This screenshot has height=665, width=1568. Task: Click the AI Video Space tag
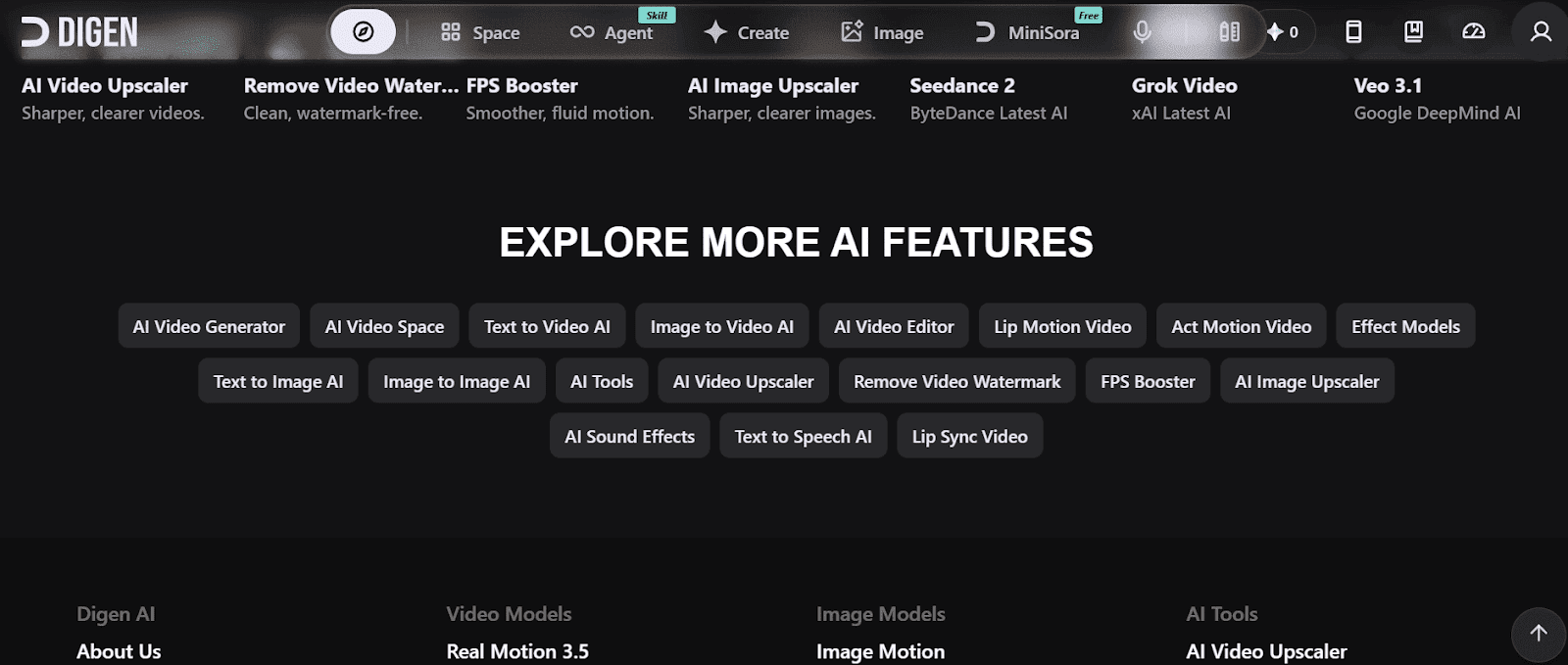click(x=384, y=326)
